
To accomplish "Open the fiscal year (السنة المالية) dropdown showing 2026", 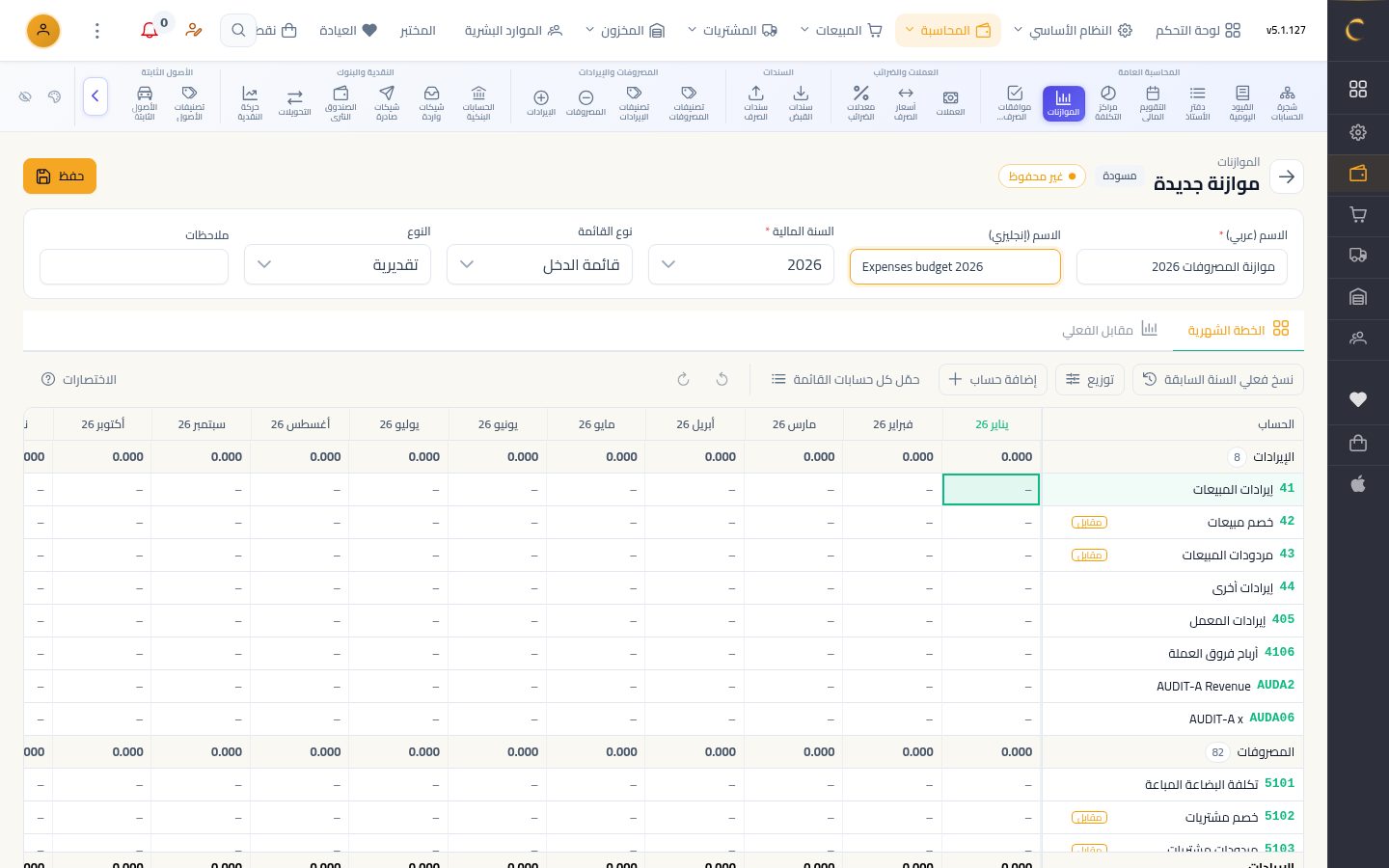I will click(x=742, y=264).
